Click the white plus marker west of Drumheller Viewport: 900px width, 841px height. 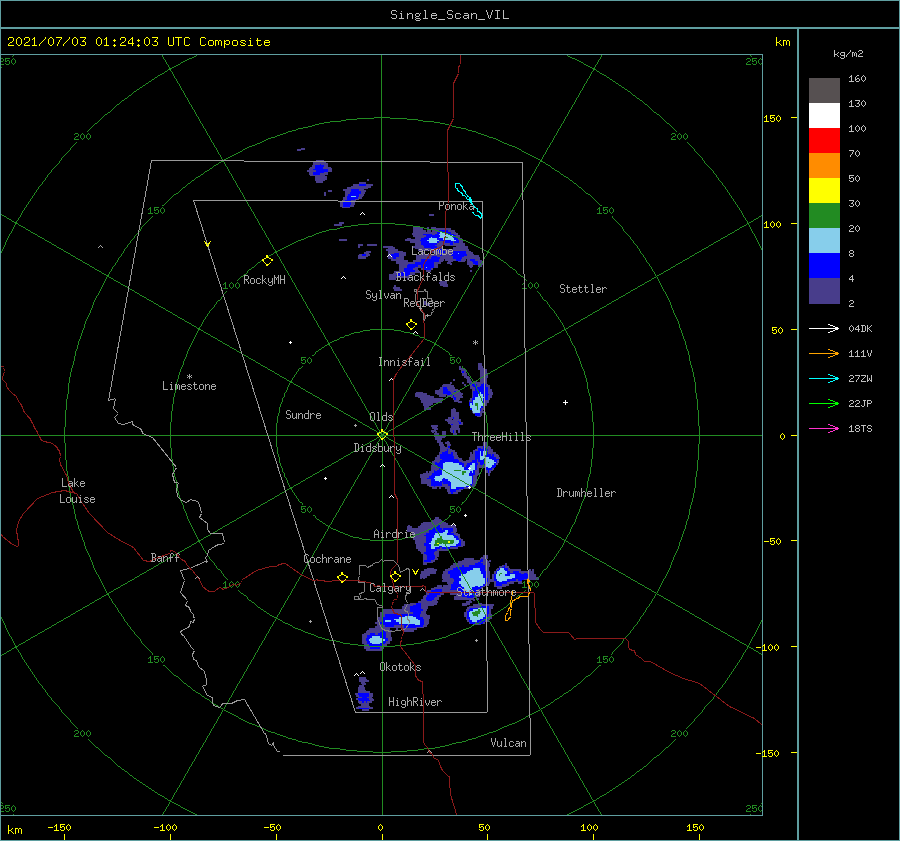coord(565,402)
